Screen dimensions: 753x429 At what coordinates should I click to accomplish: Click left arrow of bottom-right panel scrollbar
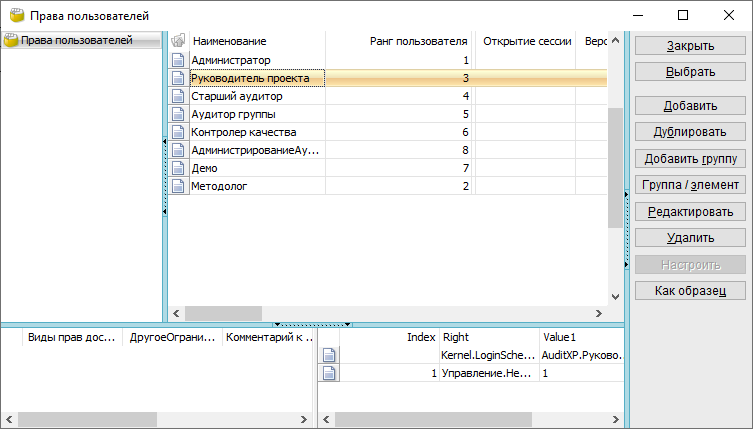click(326, 419)
